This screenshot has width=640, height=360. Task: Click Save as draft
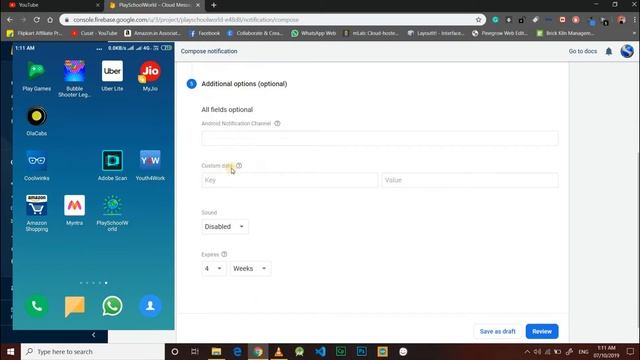click(498, 331)
